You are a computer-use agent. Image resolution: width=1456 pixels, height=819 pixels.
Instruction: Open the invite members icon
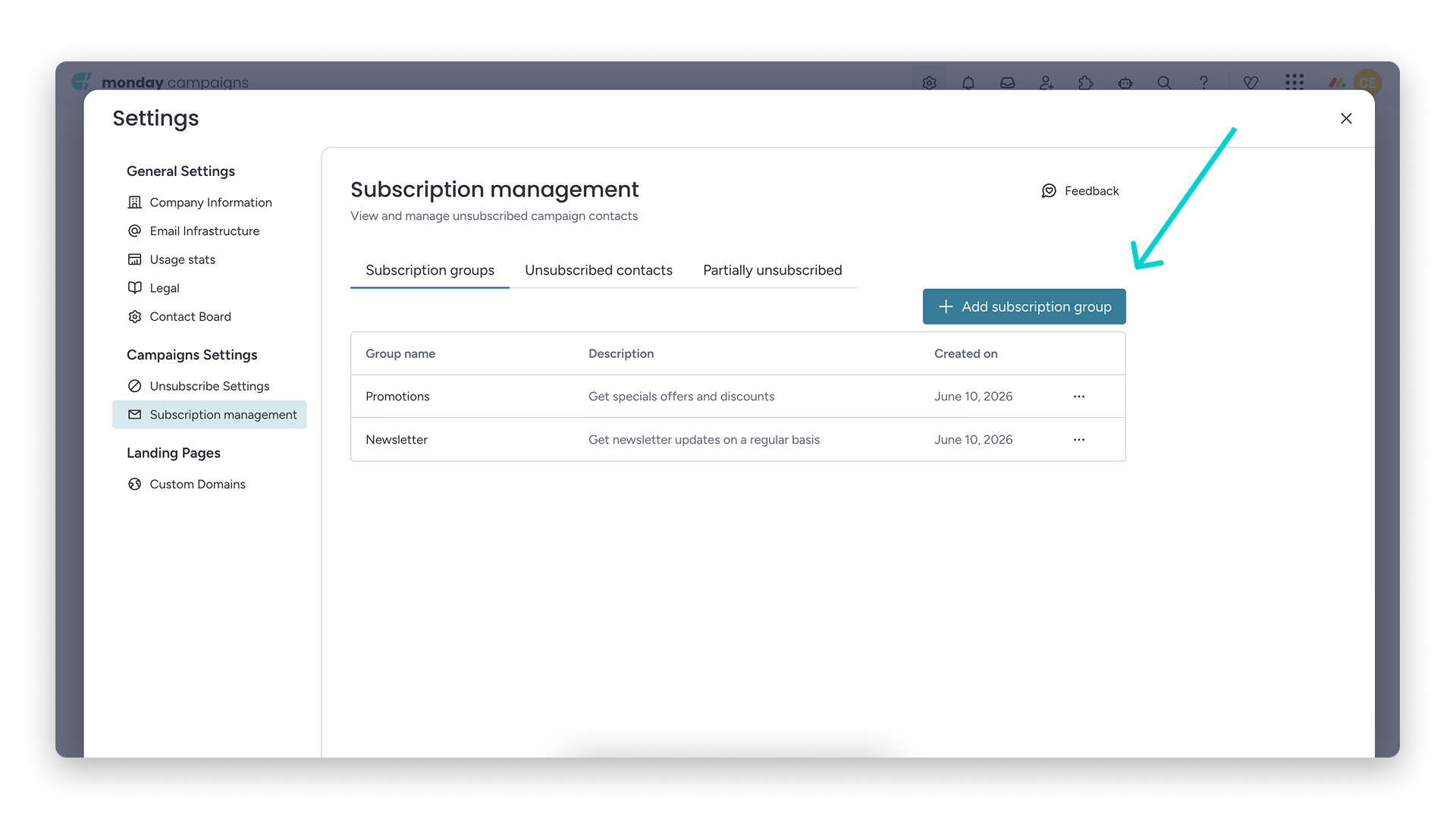(x=1046, y=83)
